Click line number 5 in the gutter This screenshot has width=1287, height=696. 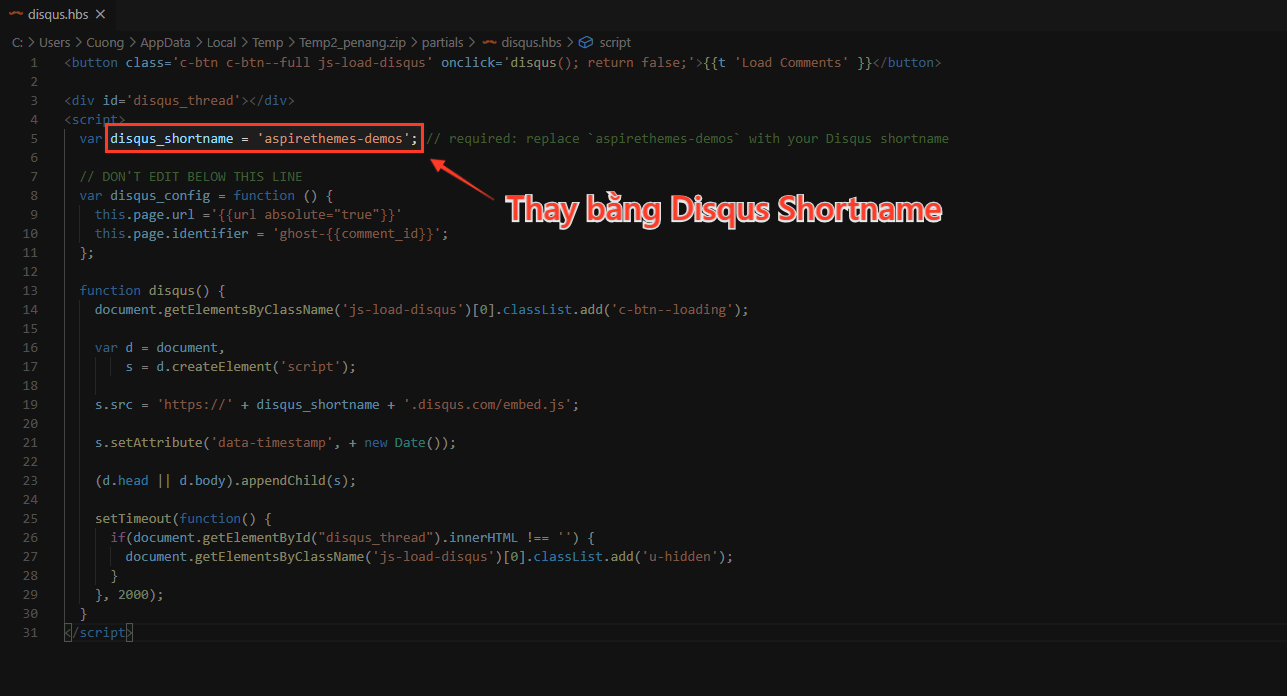point(34,138)
